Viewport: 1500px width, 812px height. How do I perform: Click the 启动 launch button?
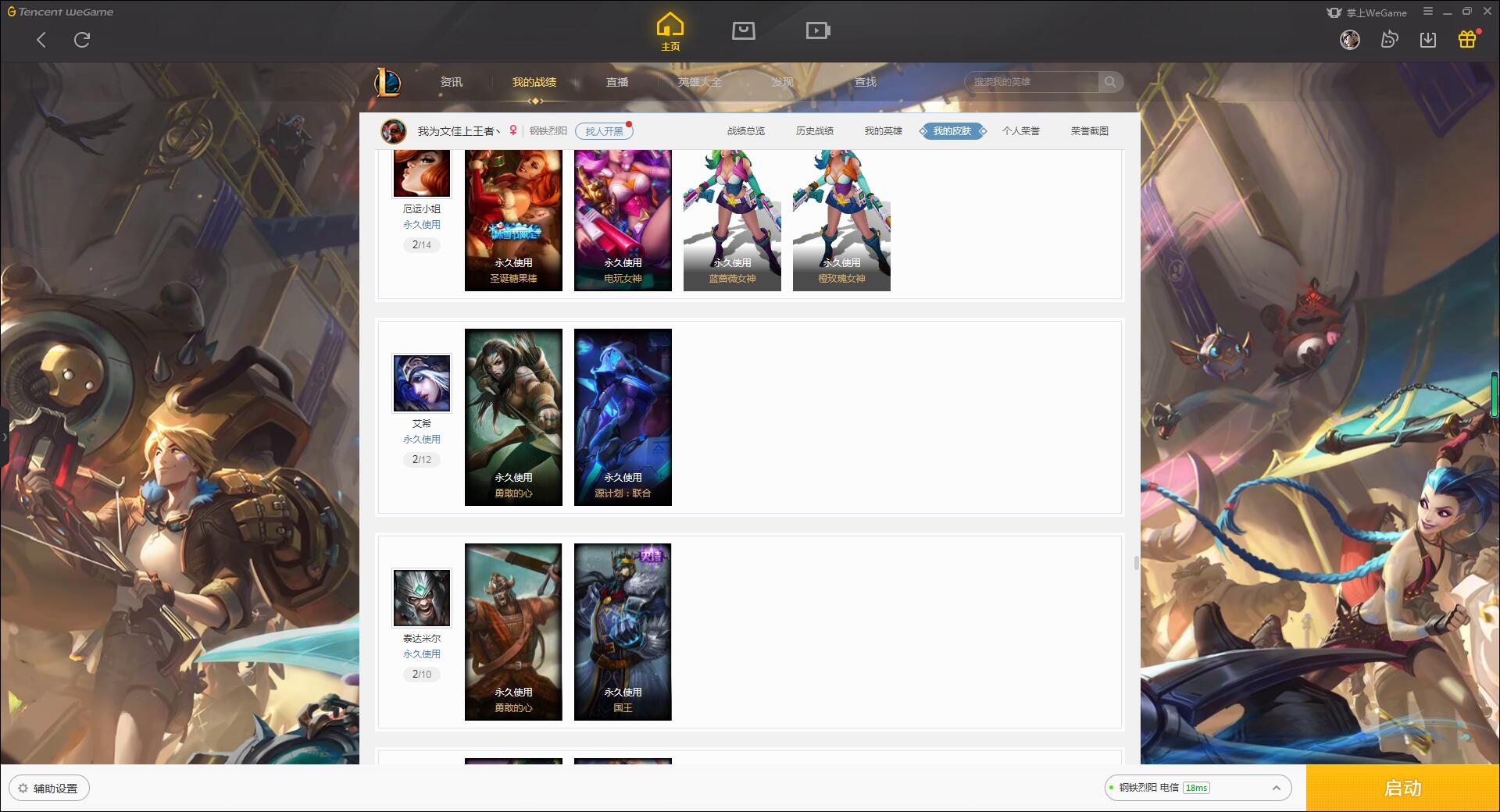(x=1402, y=789)
